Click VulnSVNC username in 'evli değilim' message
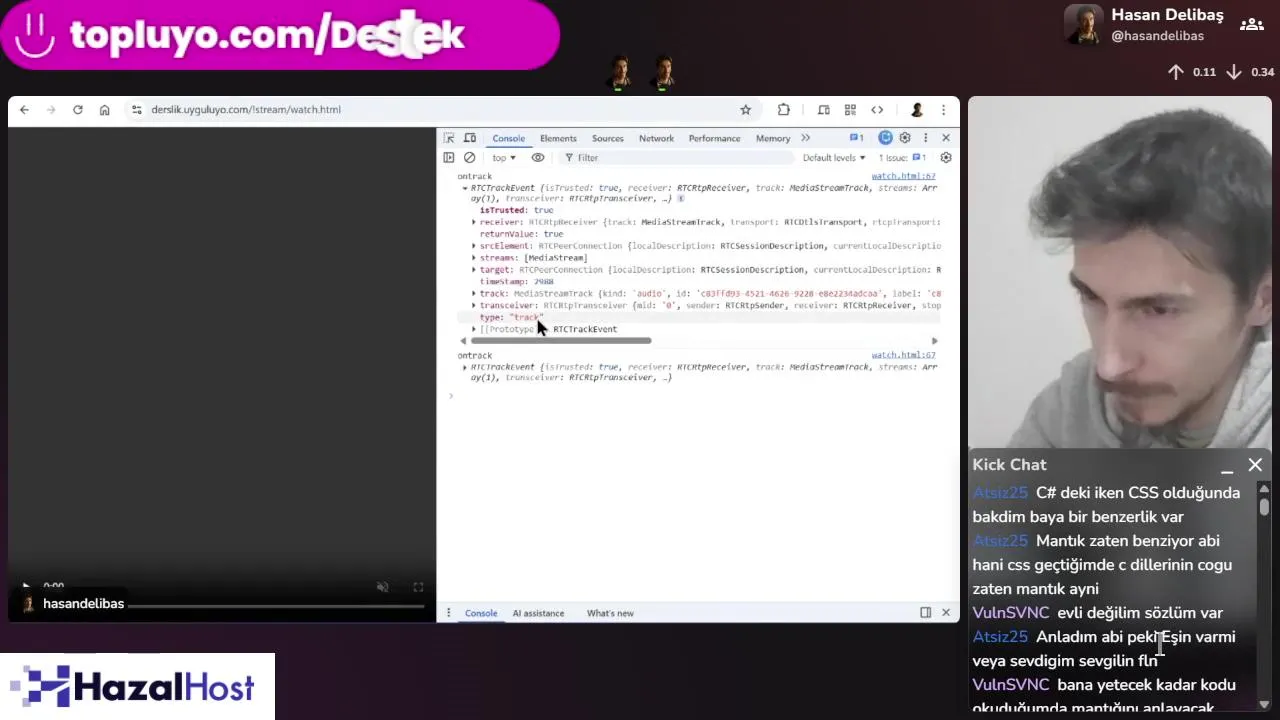Viewport: 1280px width, 720px height. [1011, 613]
